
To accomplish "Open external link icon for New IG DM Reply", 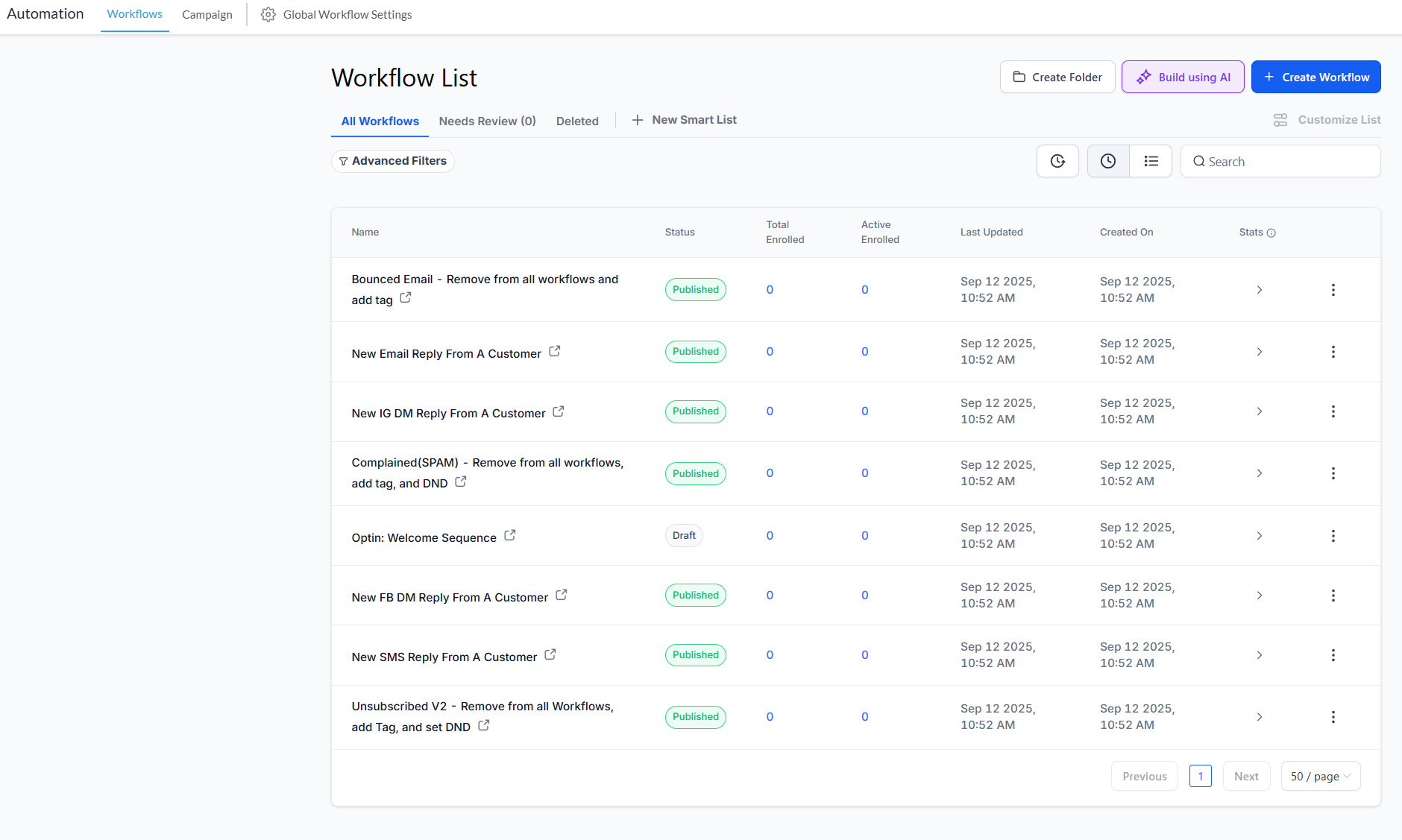I will point(559,411).
